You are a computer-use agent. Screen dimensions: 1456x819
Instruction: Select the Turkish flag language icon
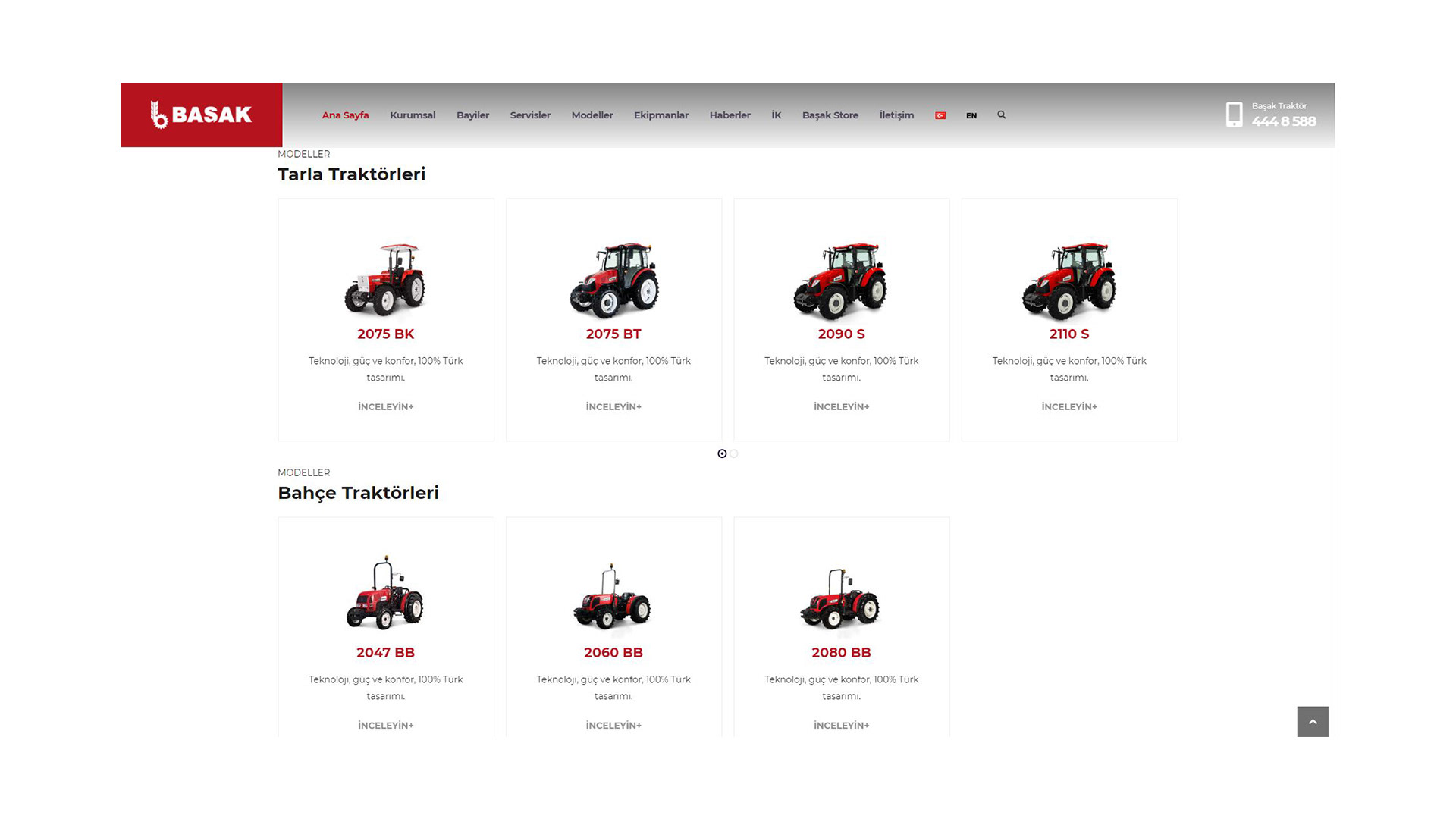click(940, 115)
